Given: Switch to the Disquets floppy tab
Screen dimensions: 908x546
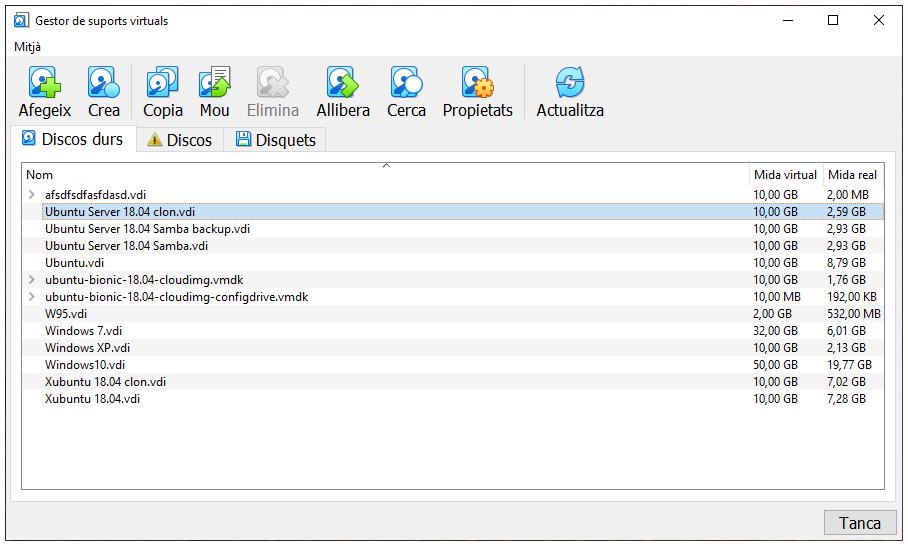Looking at the screenshot, I should click(x=275, y=140).
